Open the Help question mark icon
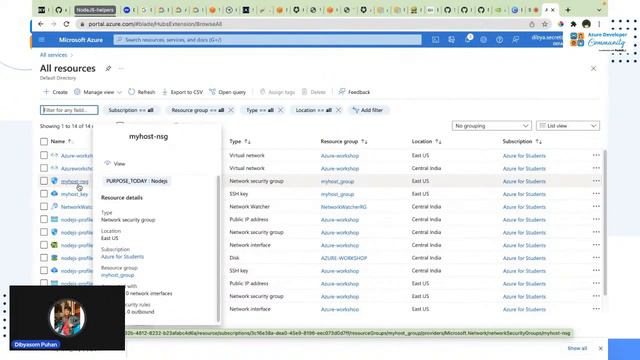 pos(499,40)
